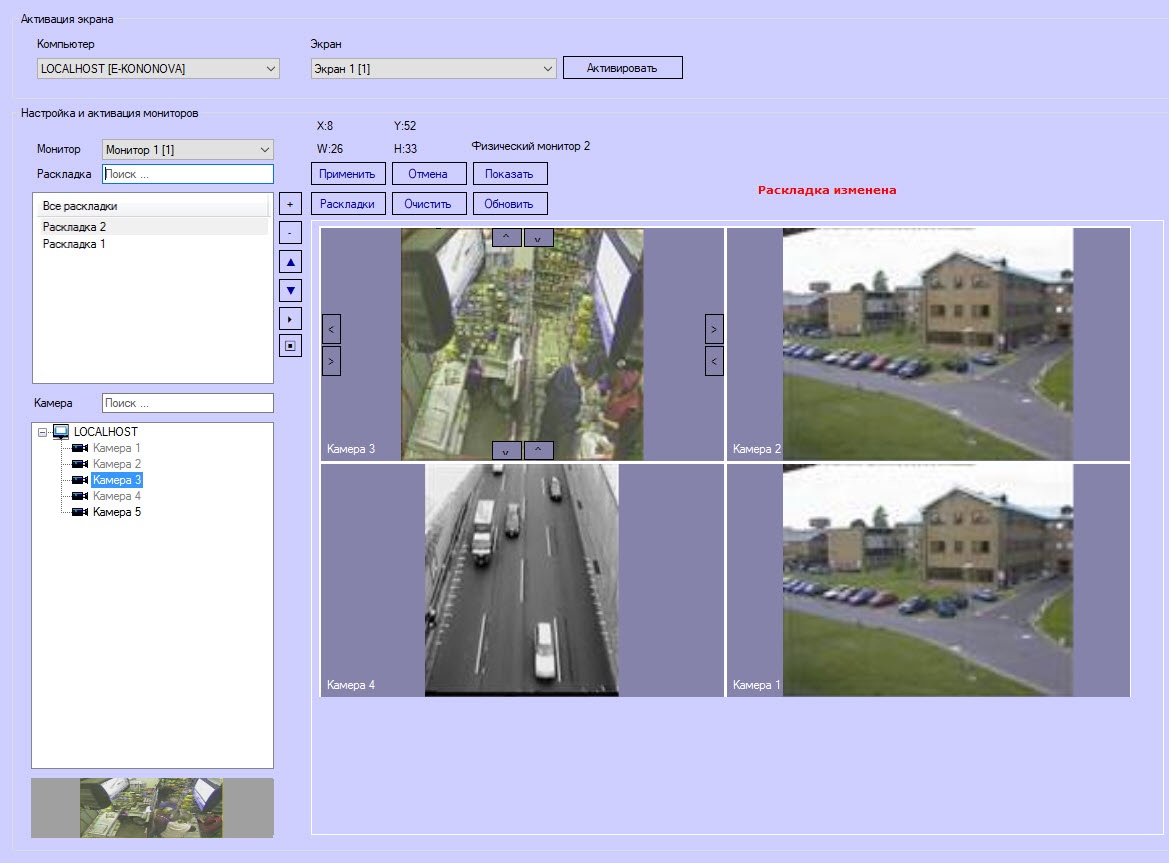This screenshot has width=1169, height=863.
Task: Click the Очистить button
Action: [428, 204]
